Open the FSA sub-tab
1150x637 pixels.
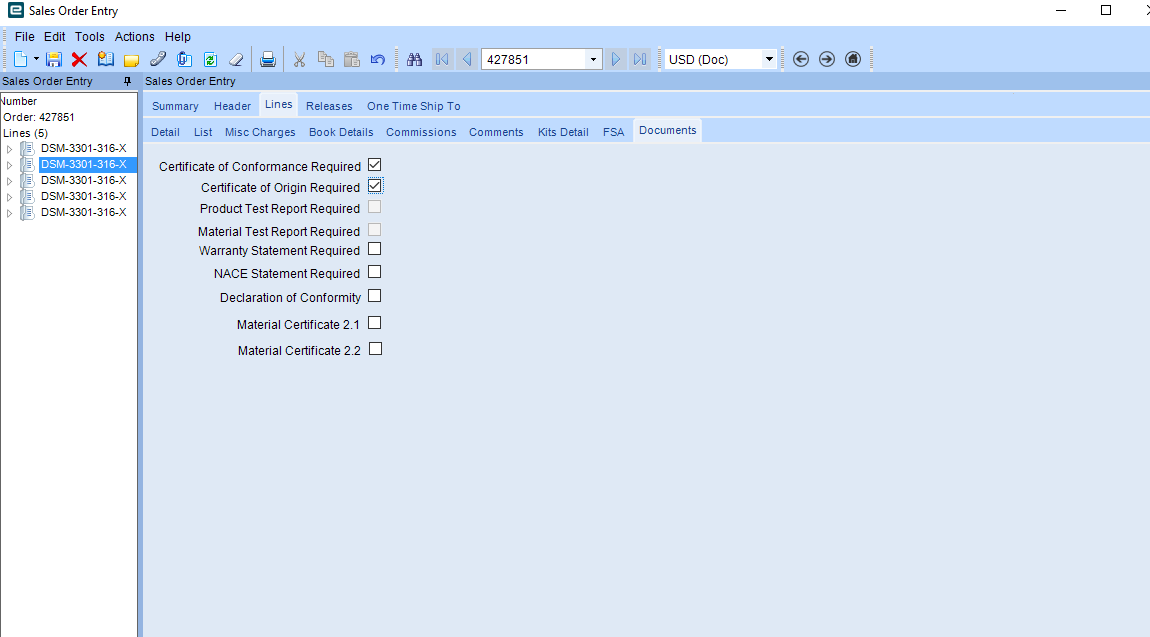pos(613,133)
